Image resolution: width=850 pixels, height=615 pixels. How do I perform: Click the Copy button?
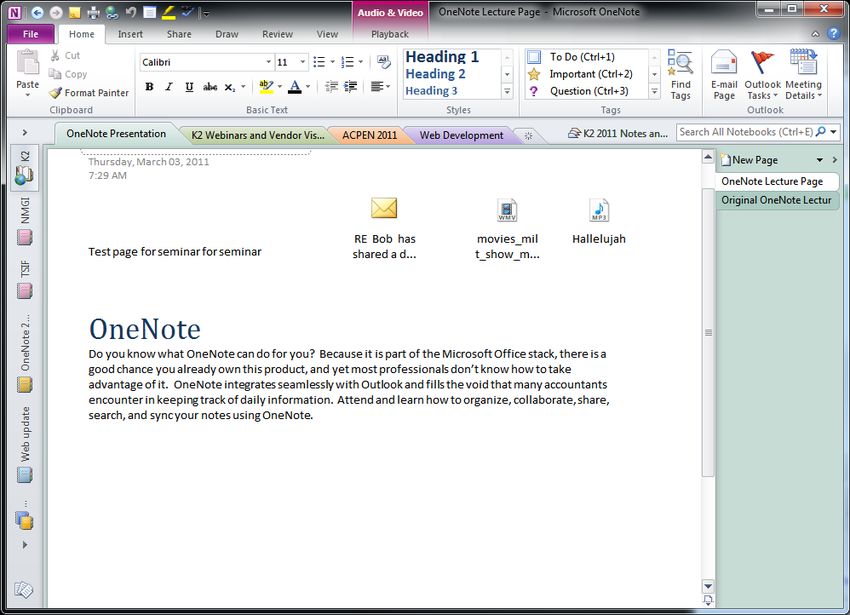tap(68, 74)
